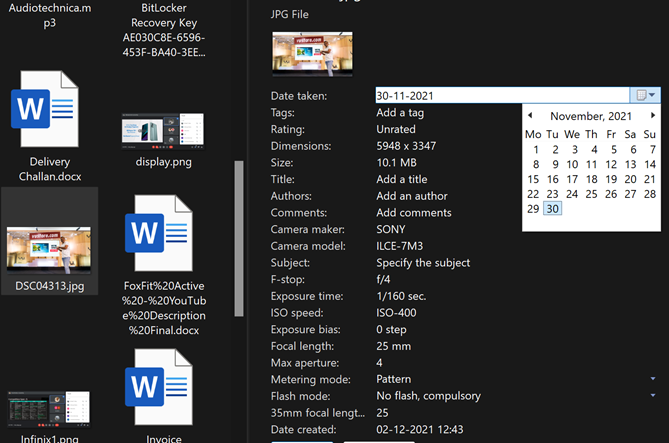Click the No flash, compulsory value

point(428,396)
